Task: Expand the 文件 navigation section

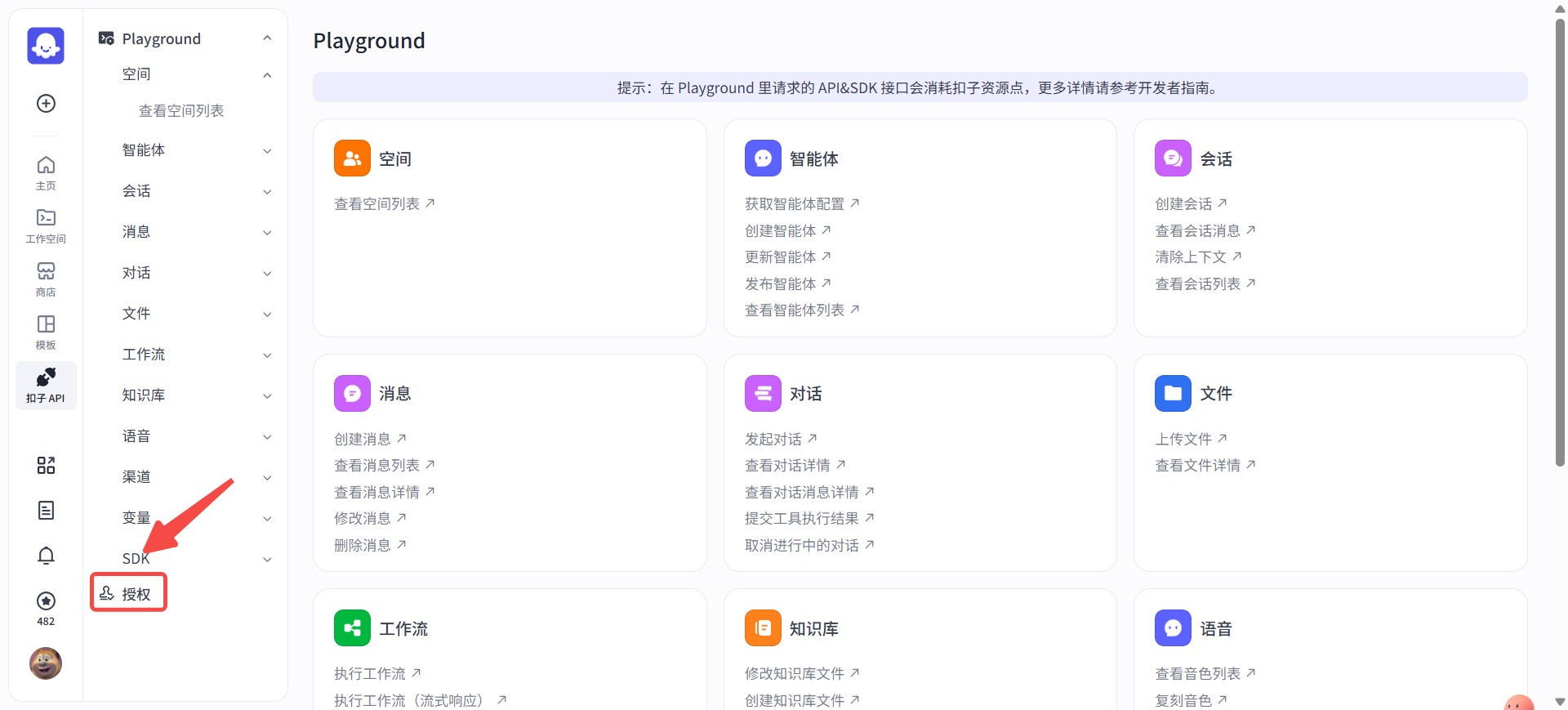Action: 267,315
